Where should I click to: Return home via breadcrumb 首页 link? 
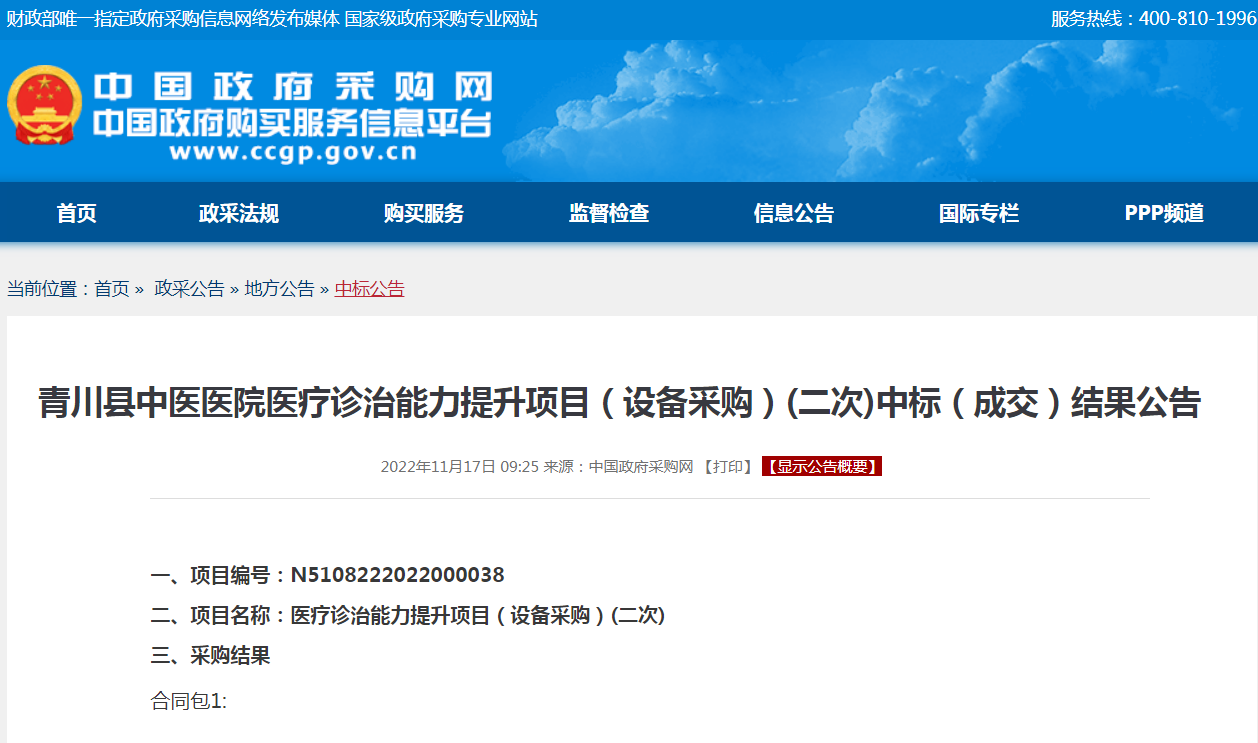108,287
